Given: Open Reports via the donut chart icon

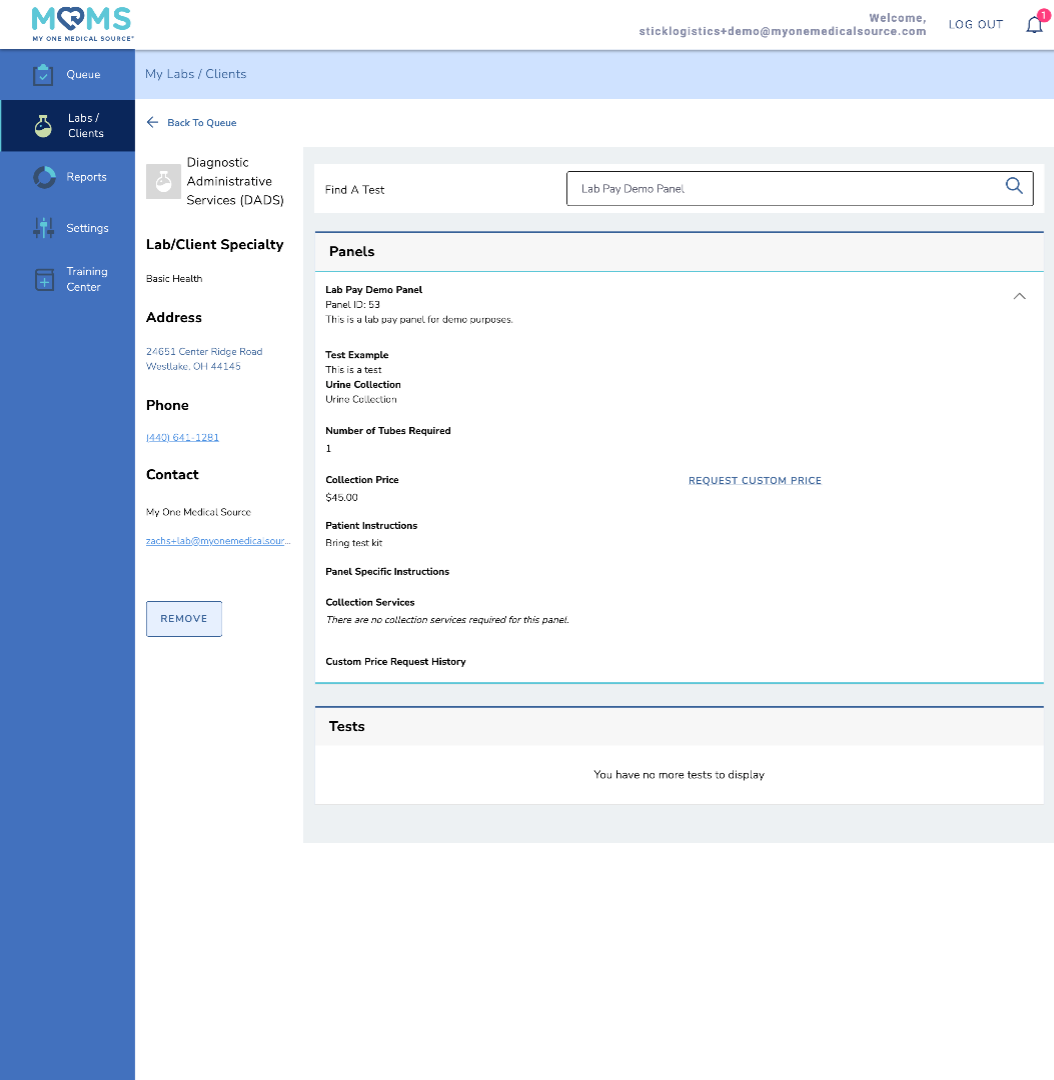Looking at the screenshot, I should pos(44,177).
